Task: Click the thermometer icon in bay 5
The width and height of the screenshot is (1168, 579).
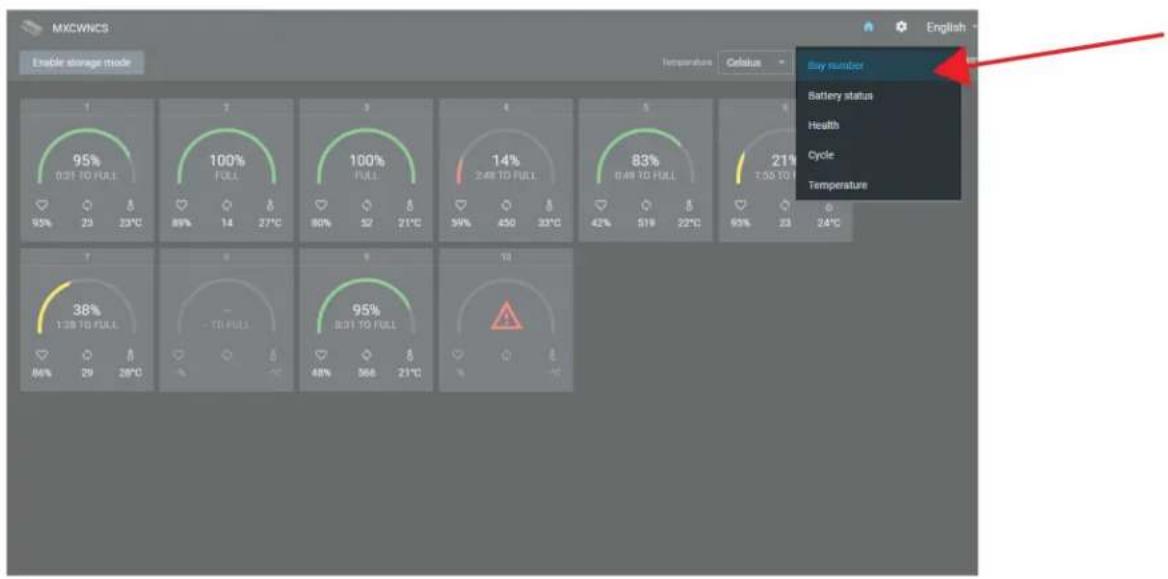Action: (x=689, y=204)
